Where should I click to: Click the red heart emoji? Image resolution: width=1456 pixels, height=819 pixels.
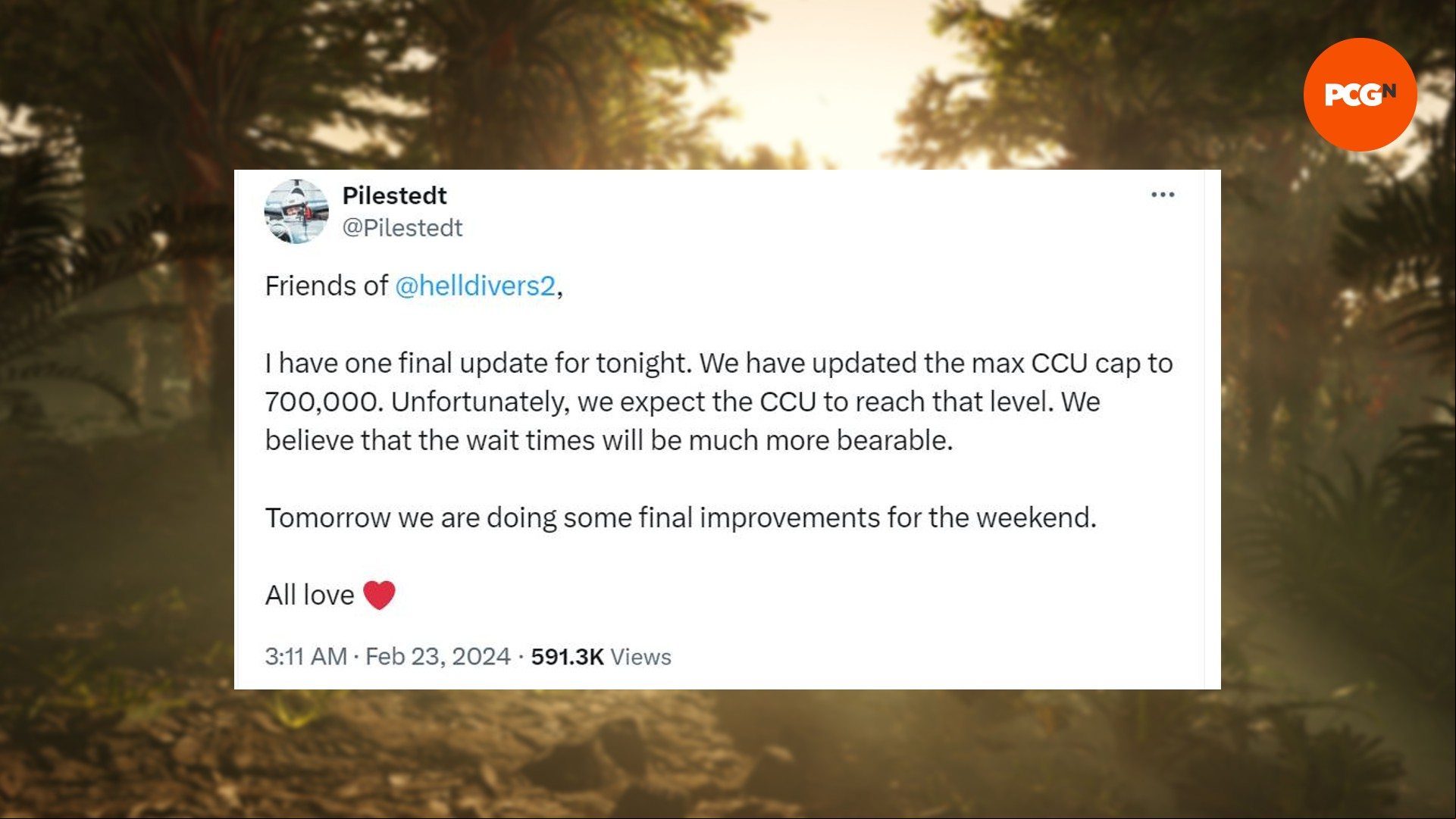379,595
